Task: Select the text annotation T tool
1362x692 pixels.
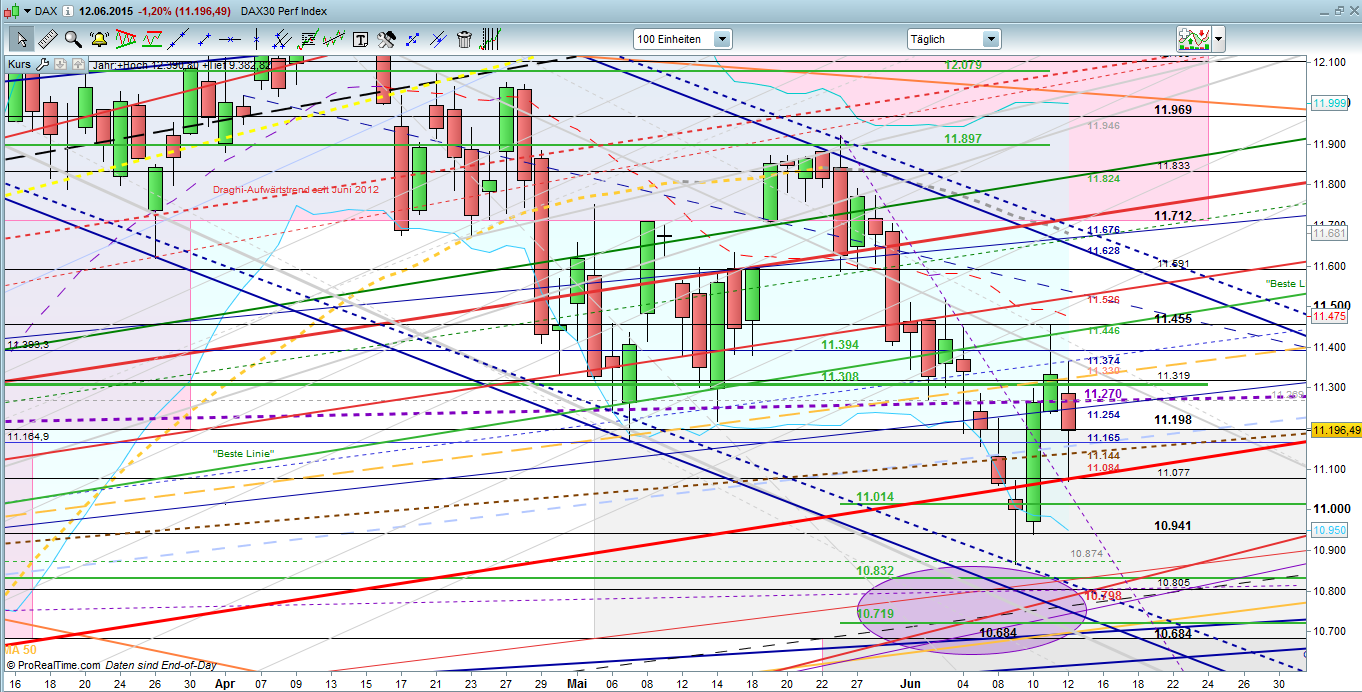Action: pyautogui.click(x=360, y=39)
